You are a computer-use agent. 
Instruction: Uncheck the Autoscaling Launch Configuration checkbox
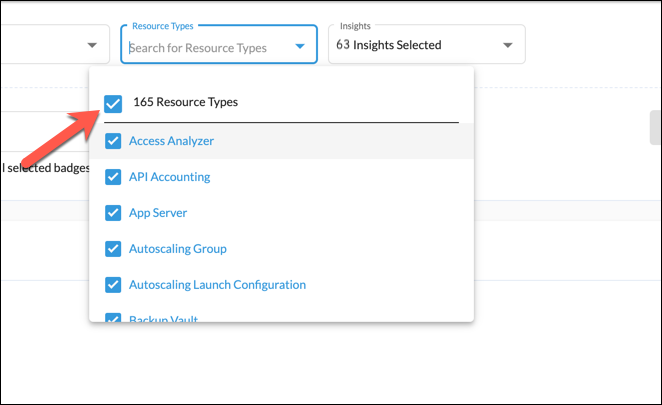click(113, 285)
